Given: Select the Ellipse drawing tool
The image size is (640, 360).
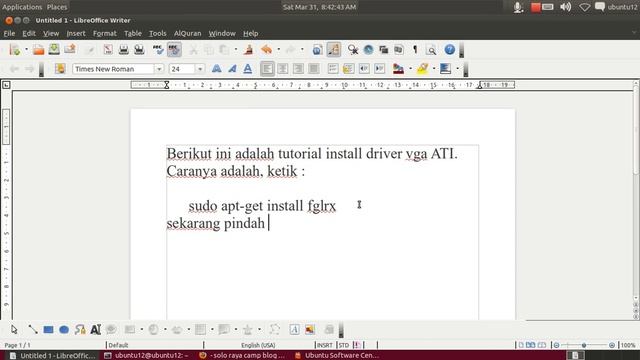Looking at the screenshot, I should pos(64,329).
